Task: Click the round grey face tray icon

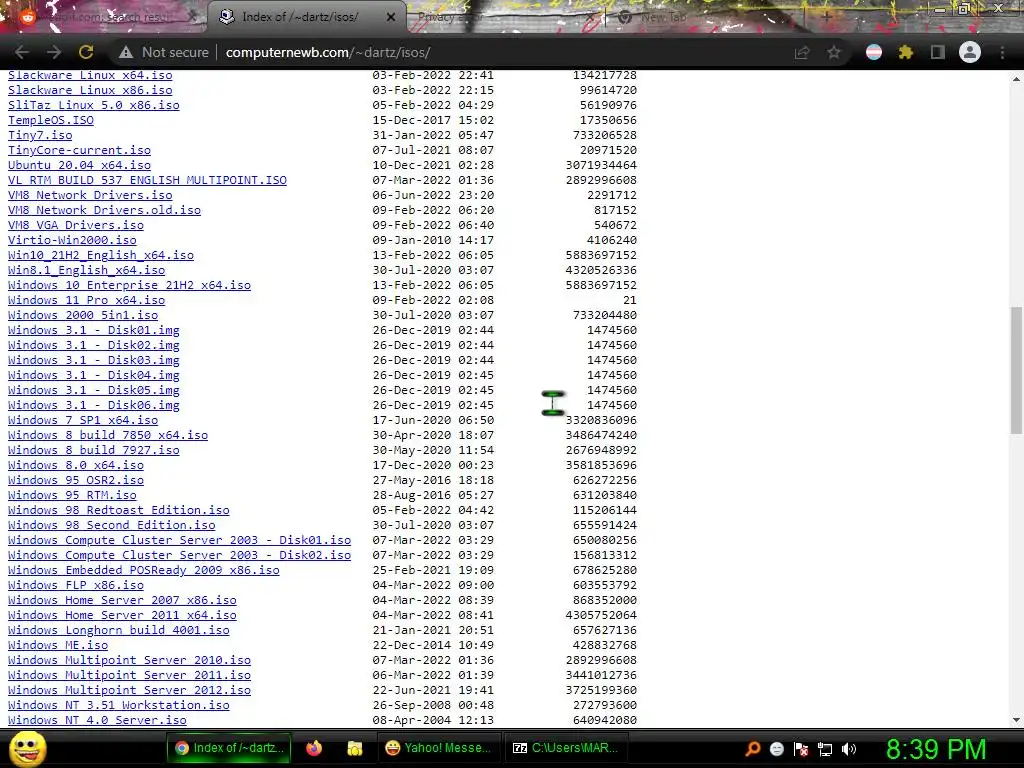Action: pyautogui.click(x=776, y=749)
